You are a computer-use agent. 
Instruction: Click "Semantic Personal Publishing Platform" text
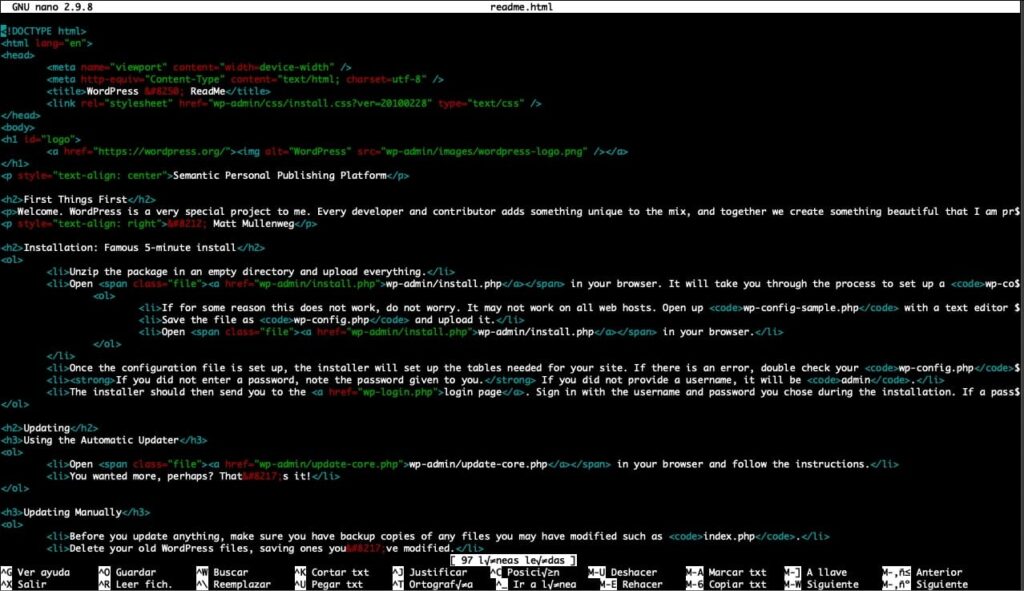pyautogui.click(x=280, y=176)
